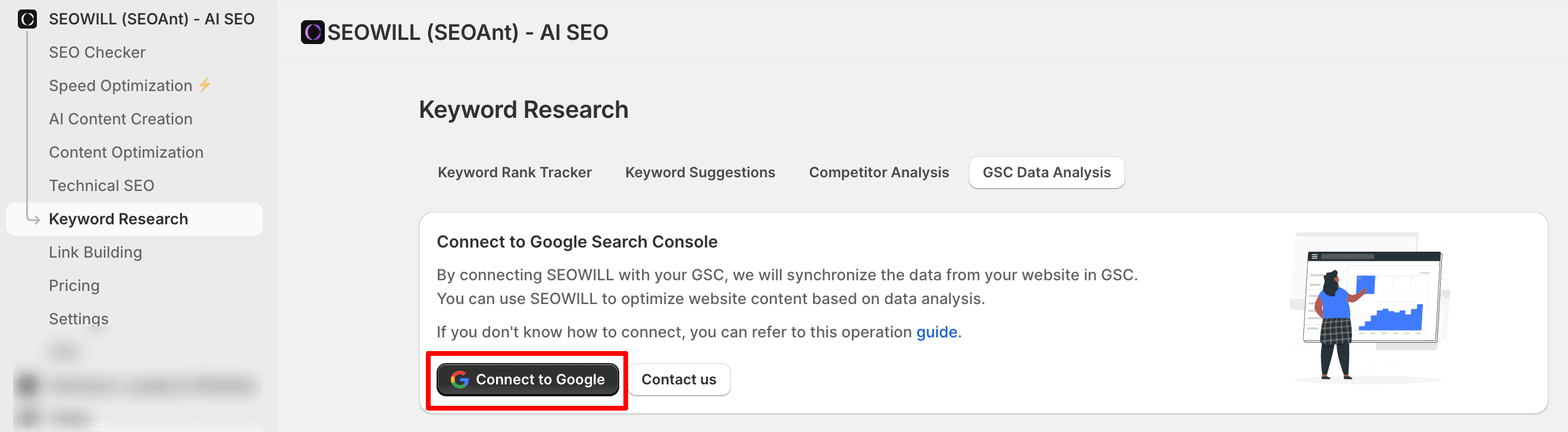Open the Competitor Analysis tab
Image resolution: width=1568 pixels, height=432 pixels.
(x=879, y=173)
